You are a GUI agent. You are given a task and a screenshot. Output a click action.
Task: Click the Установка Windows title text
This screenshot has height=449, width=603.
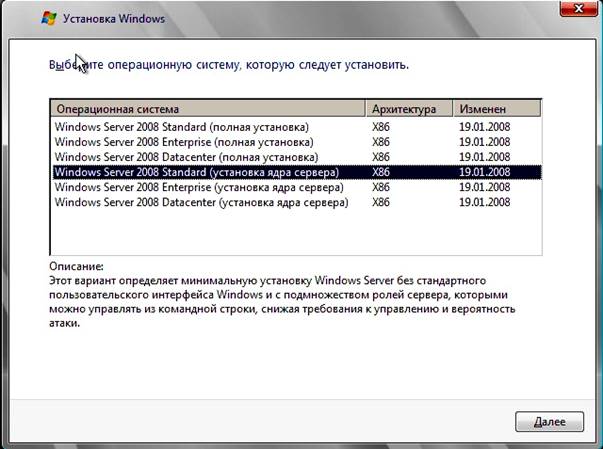[114, 18]
